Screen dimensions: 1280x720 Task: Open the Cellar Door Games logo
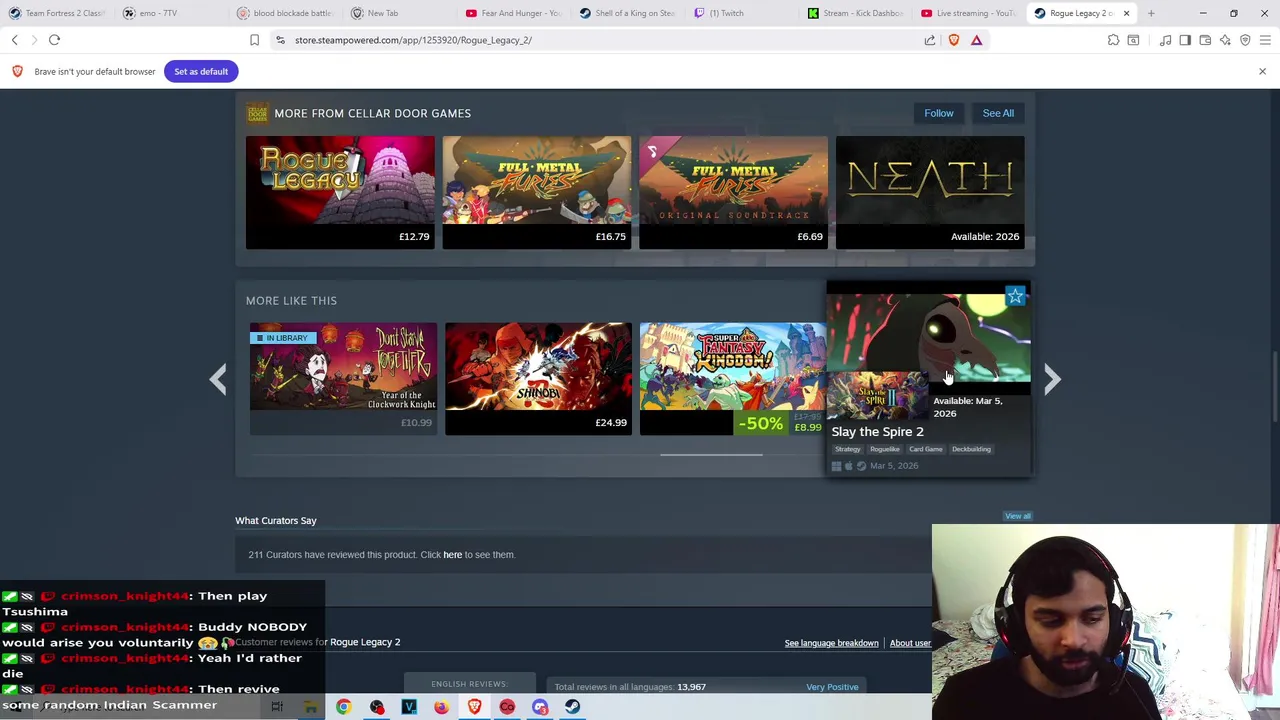(x=257, y=113)
